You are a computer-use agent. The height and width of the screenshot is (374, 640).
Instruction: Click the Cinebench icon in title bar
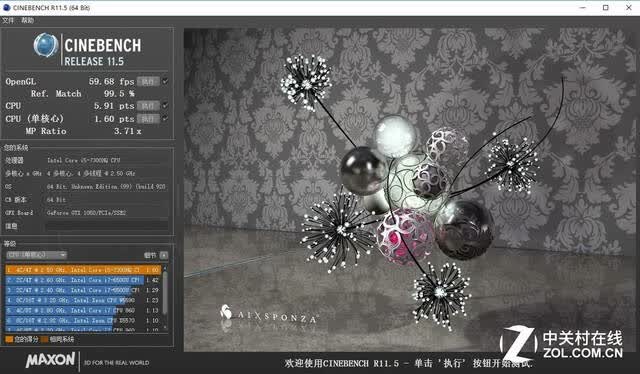coord(7,7)
